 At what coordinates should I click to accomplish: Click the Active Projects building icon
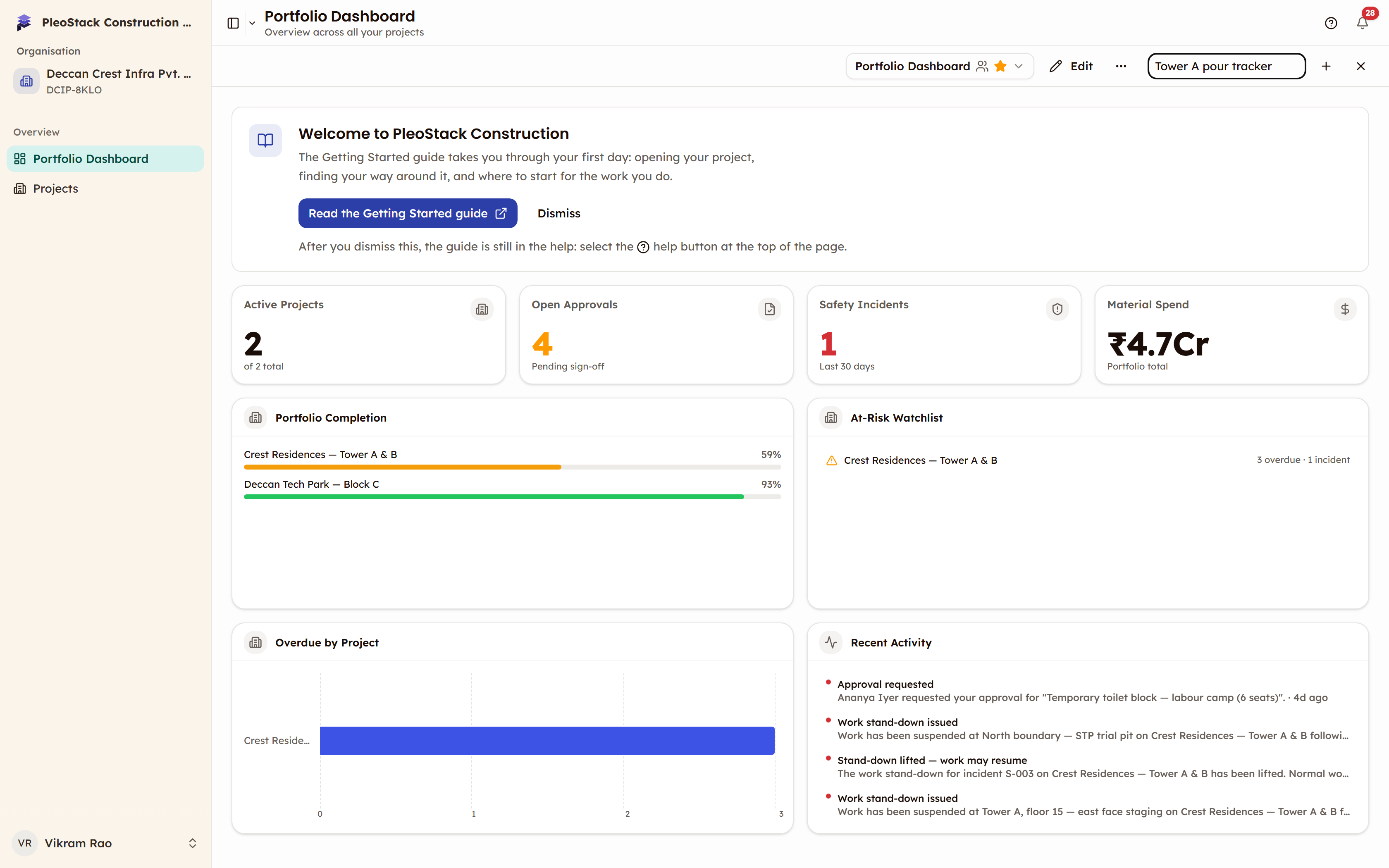tap(482, 310)
